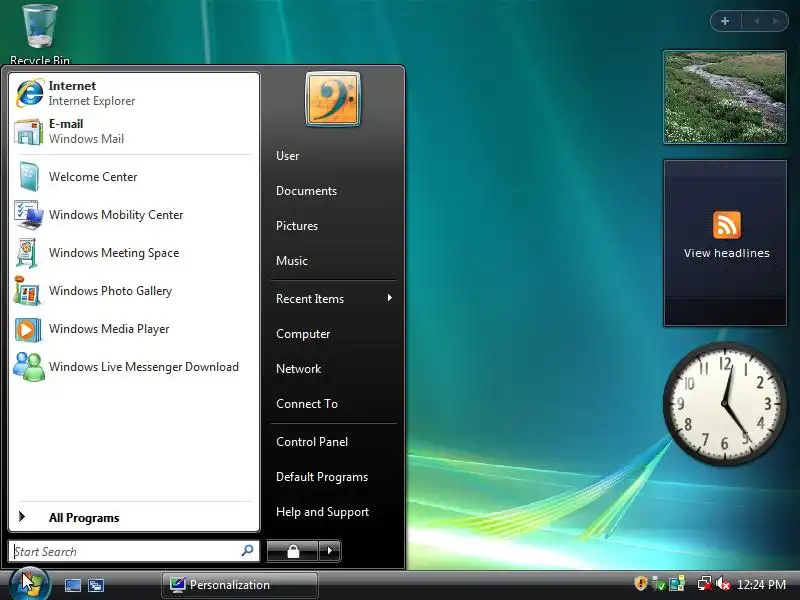This screenshot has width=800, height=600.
Task: Open Computer from Start menu
Action: point(303,334)
